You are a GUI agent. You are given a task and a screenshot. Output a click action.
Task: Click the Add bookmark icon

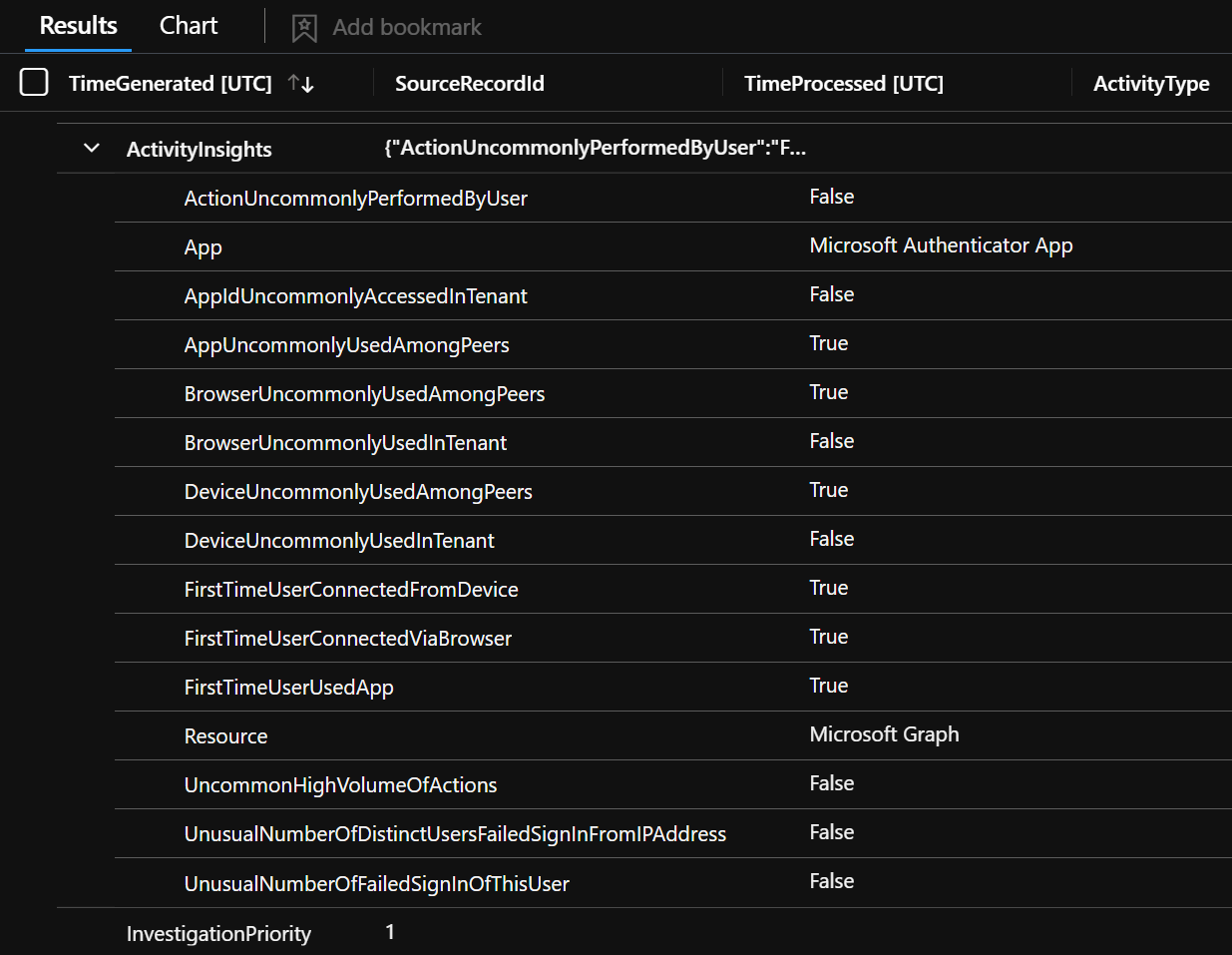303,27
